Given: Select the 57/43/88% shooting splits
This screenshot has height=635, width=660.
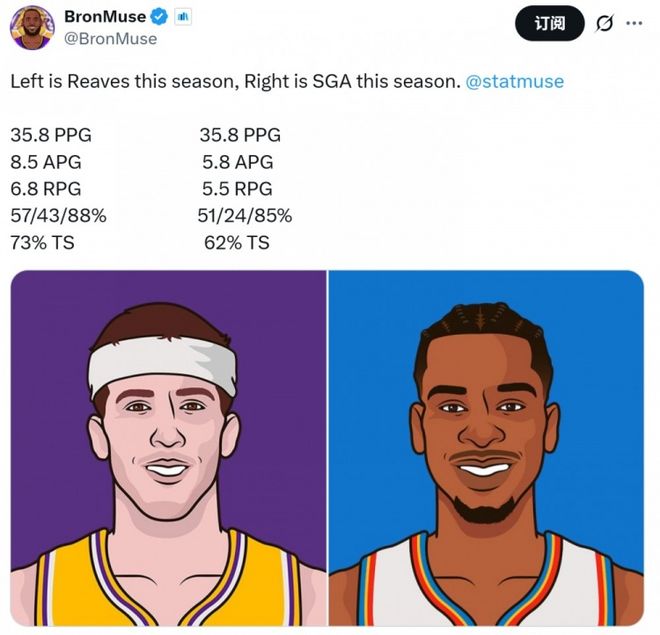Looking at the screenshot, I should (58, 215).
